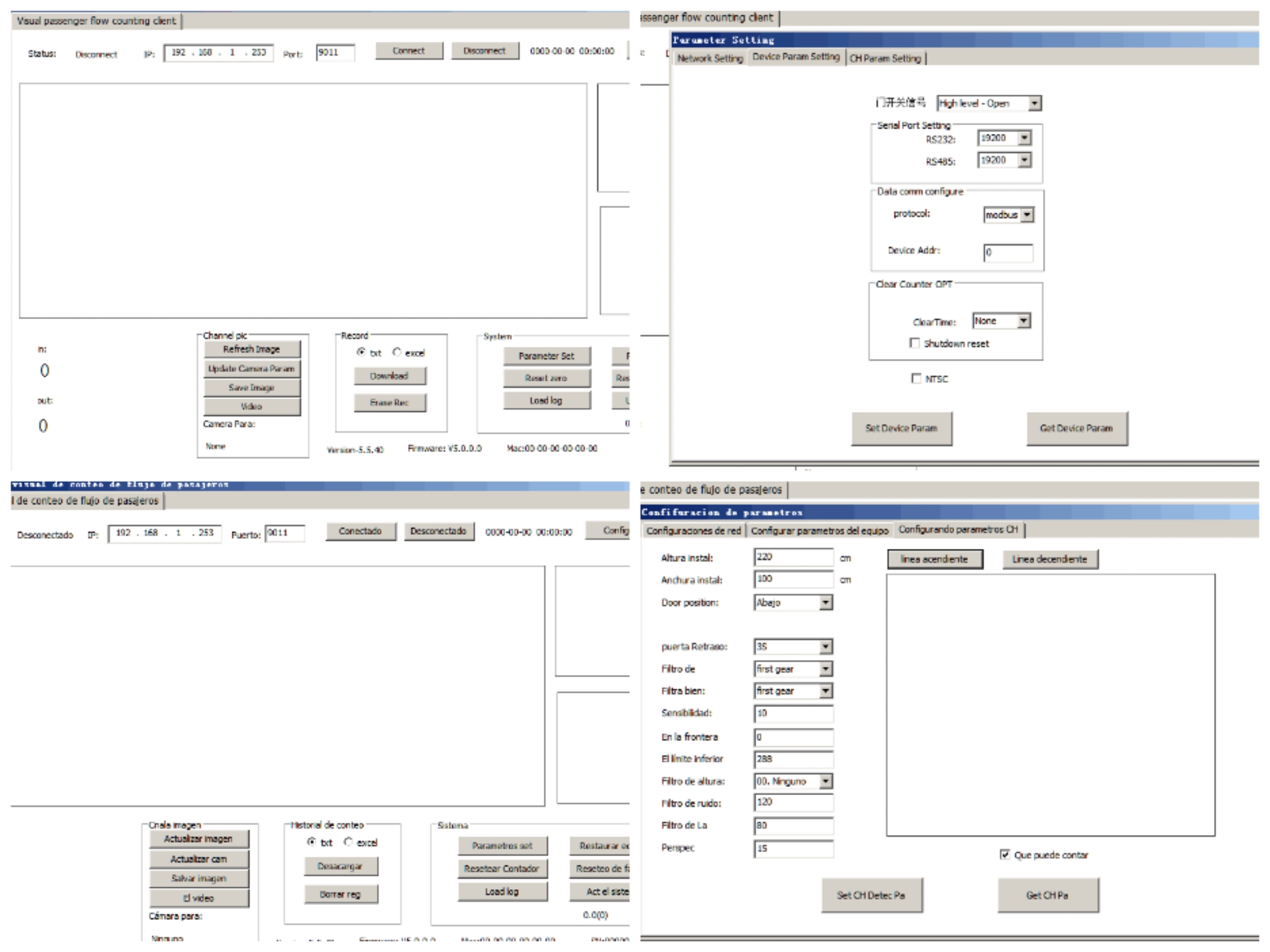The width and height of the screenshot is (1270, 952).
Task: Switch to Device Param Setting tab
Action: coord(796,57)
